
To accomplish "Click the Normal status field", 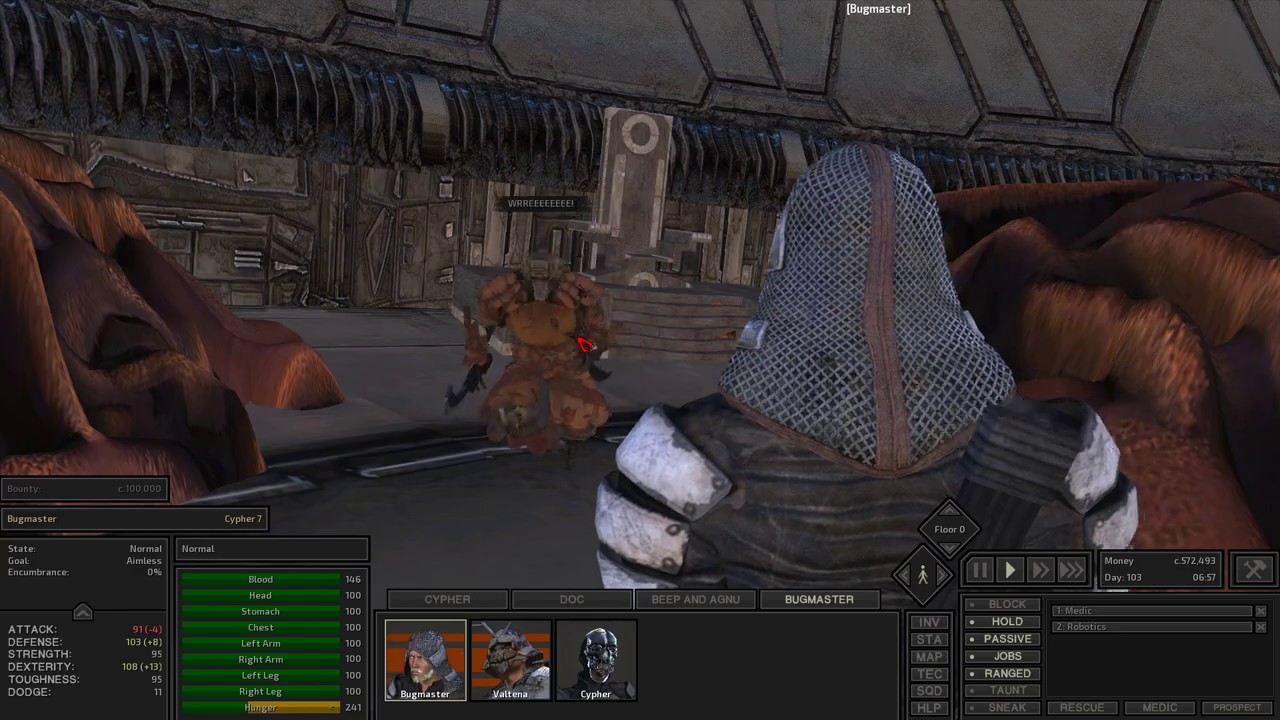I will coord(272,548).
